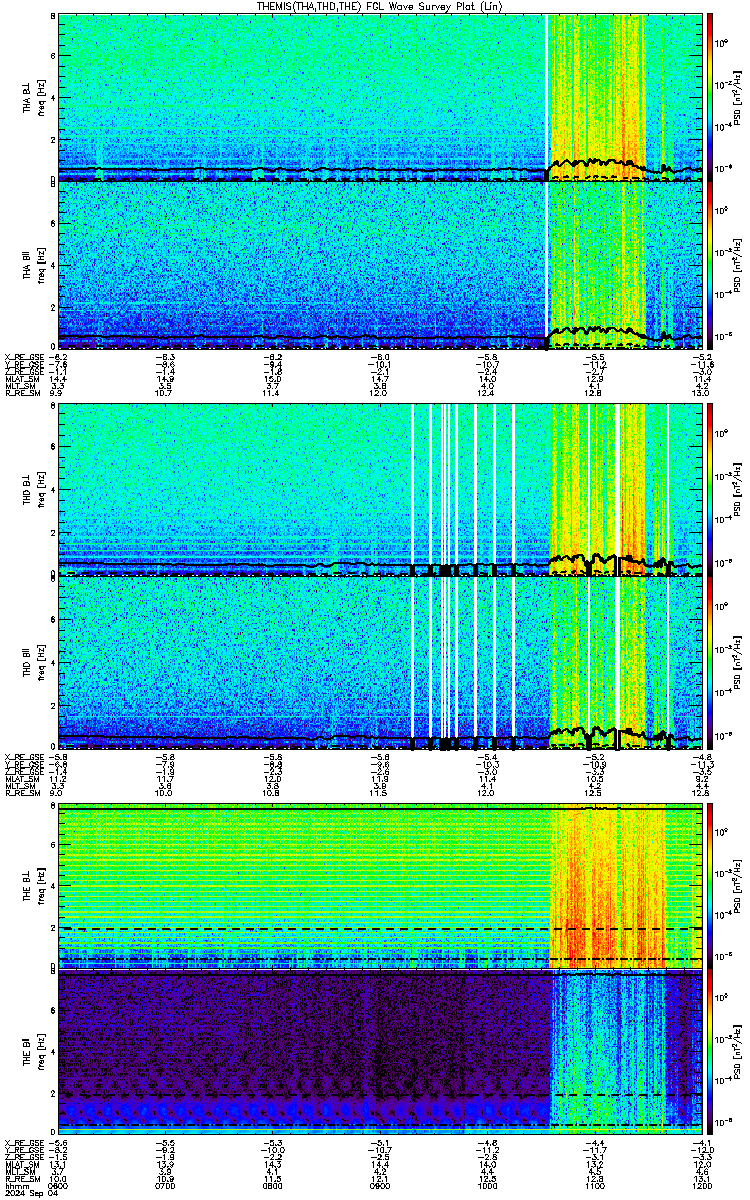Screen dimensions: 750x1200
Task: Click the THD B-perpendicular freq [Hz] axis label
Action: [x=42, y=490]
